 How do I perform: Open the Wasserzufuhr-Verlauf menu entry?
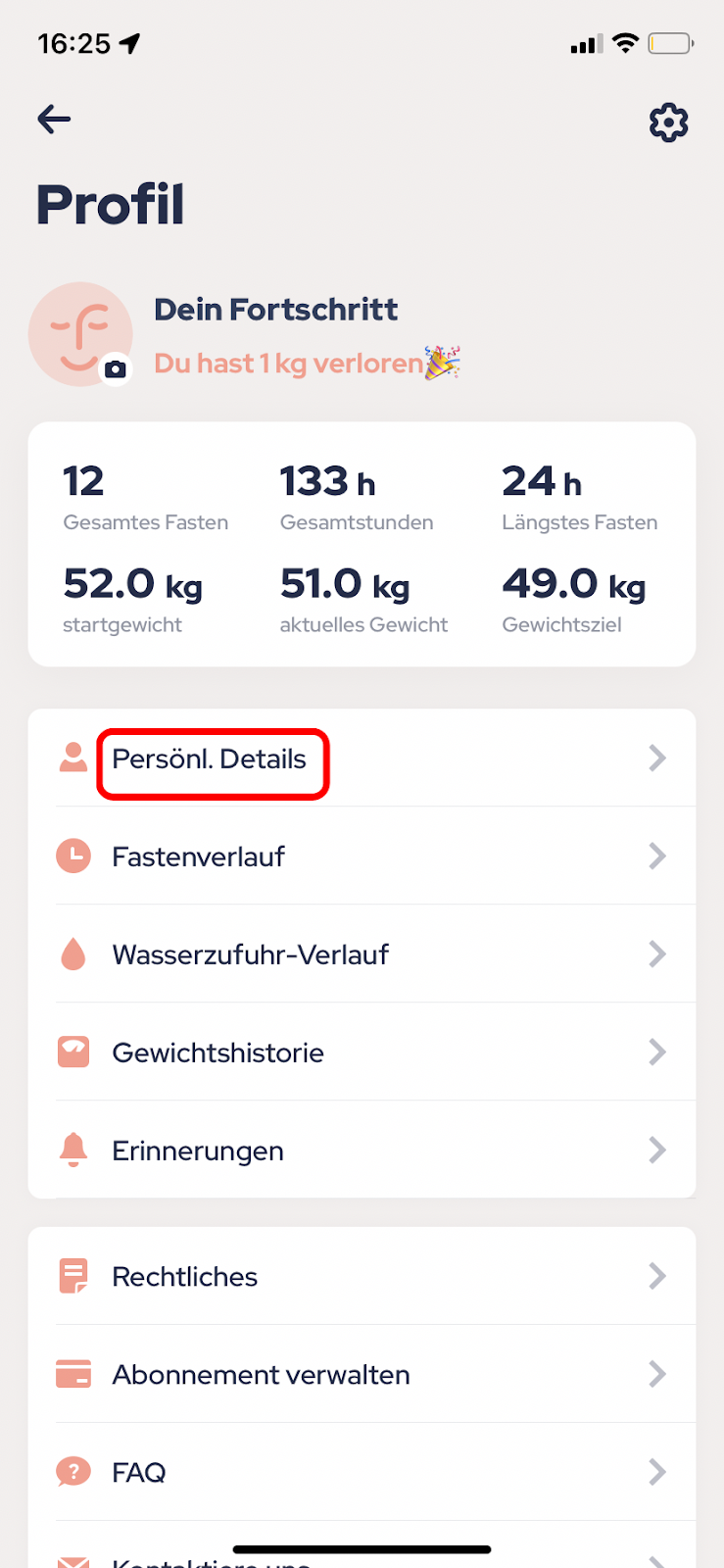tap(362, 954)
